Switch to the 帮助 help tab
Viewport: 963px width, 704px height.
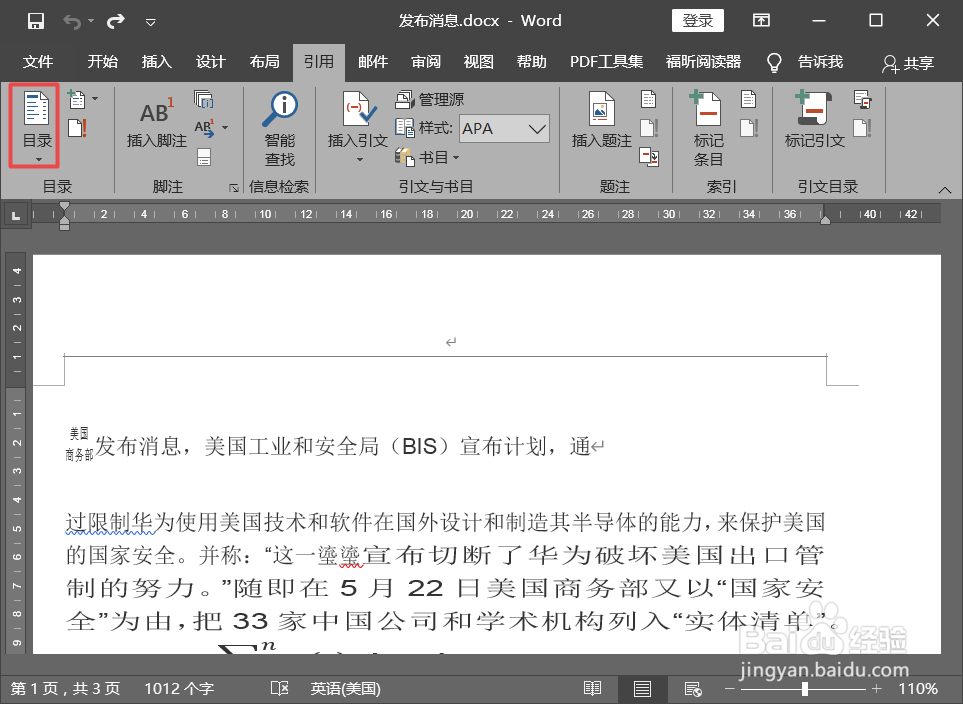[x=532, y=62]
